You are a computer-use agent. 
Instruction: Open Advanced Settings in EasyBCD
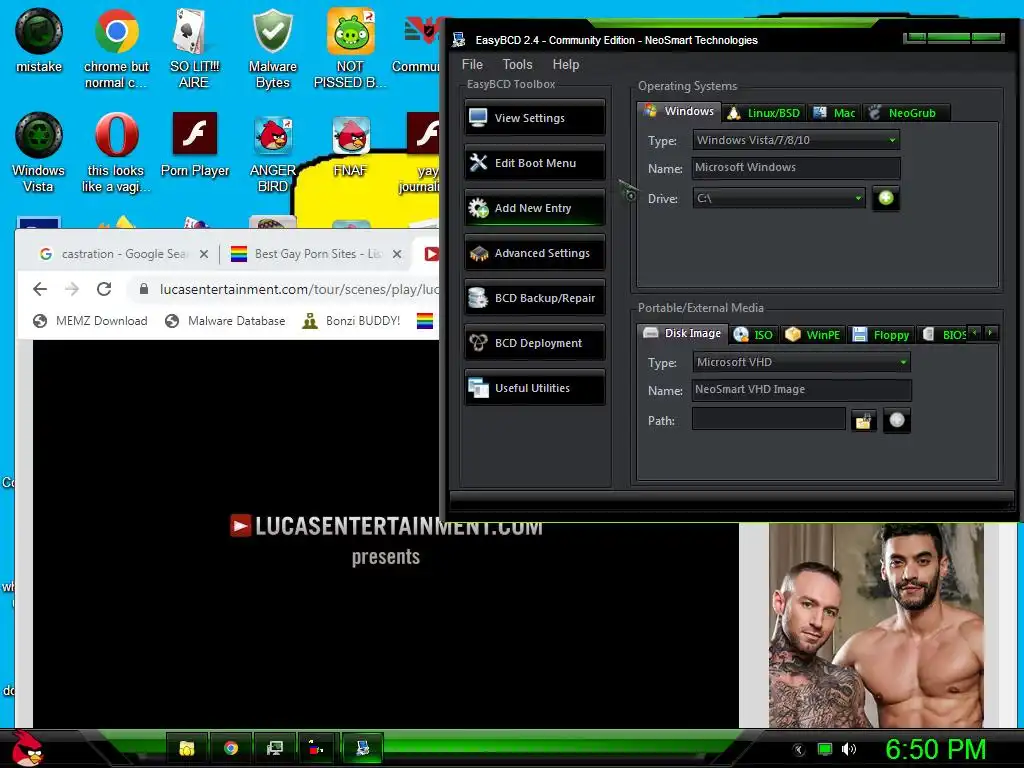pyautogui.click(x=534, y=253)
